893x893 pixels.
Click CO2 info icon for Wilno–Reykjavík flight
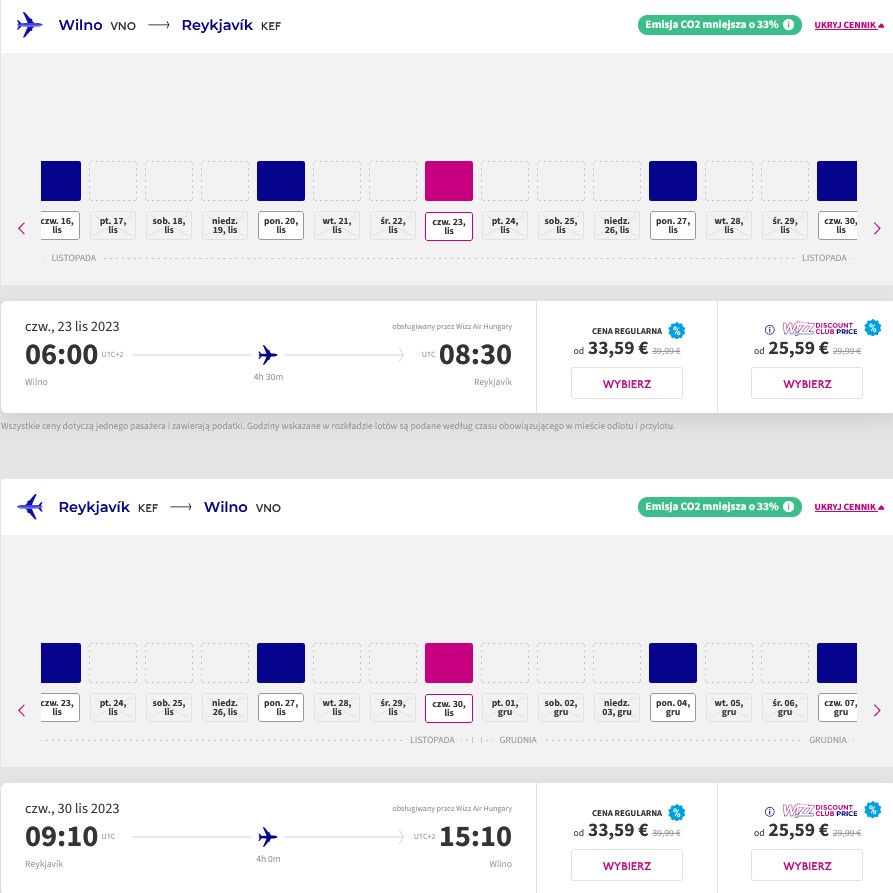pos(788,24)
